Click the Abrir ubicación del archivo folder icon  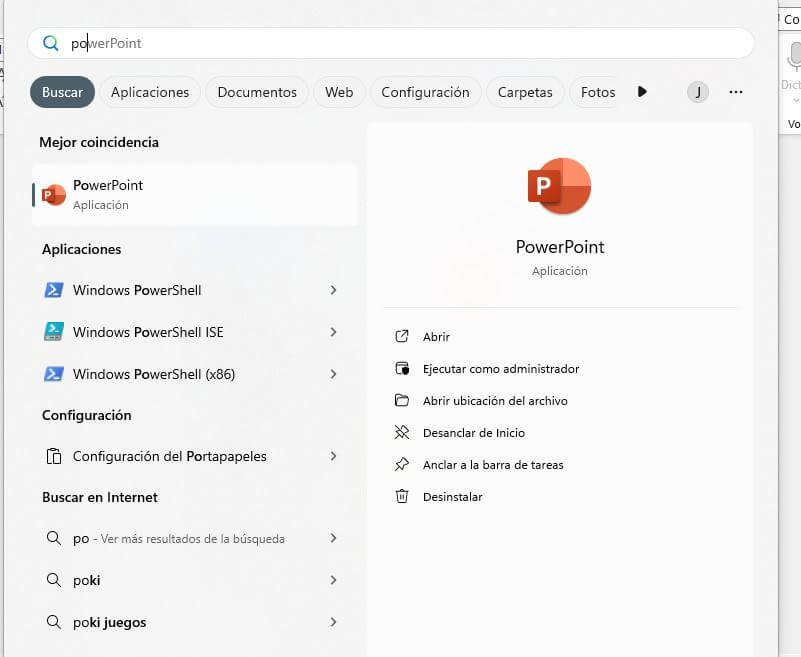click(402, 401)
